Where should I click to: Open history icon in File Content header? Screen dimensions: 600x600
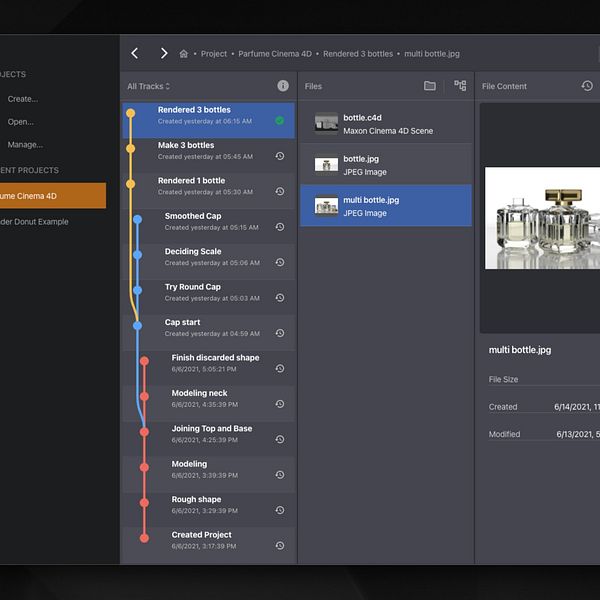[x=587, y=86]
